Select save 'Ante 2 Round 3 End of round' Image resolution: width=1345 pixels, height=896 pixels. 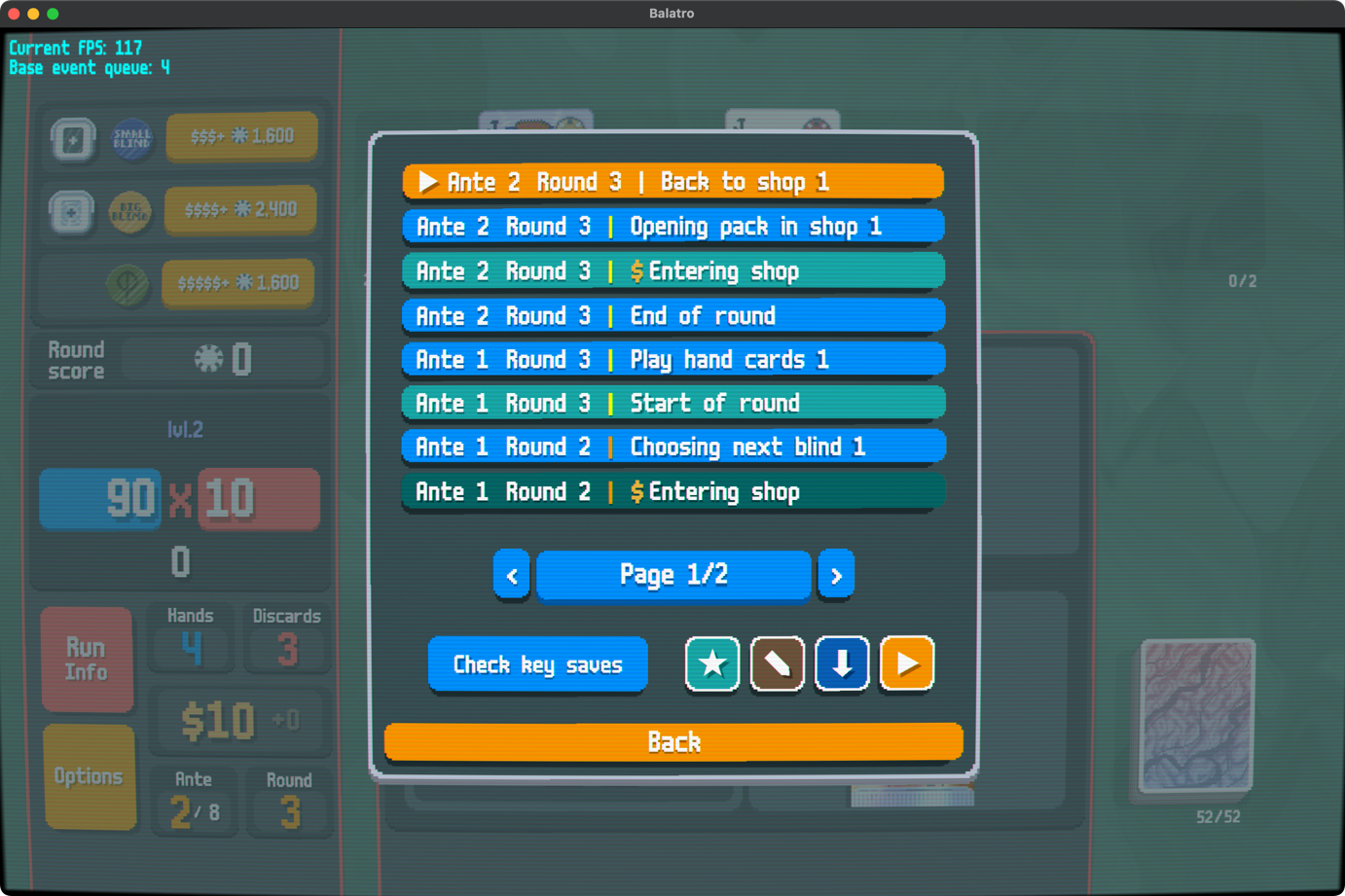coord(672,316)
